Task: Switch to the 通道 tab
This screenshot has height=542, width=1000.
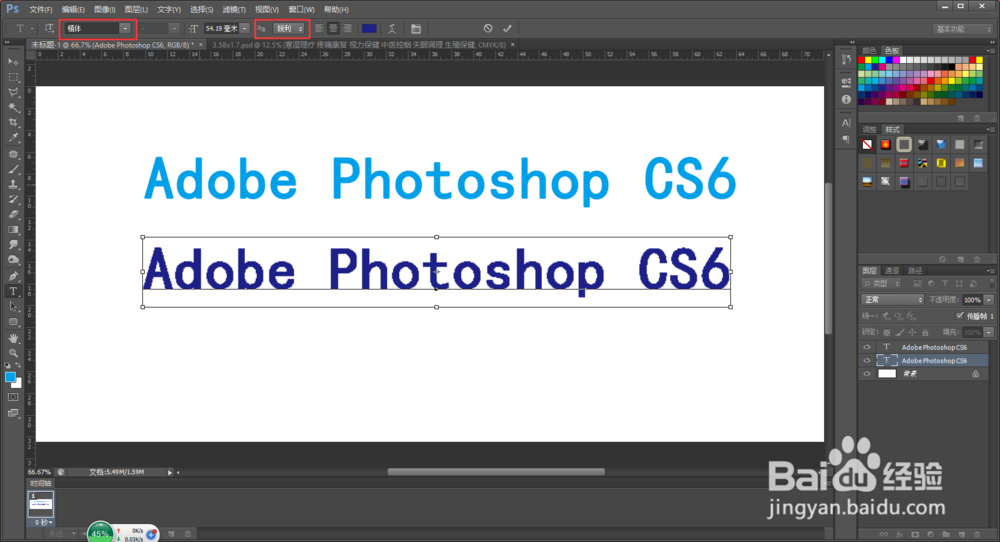Action: click(892, 271)
